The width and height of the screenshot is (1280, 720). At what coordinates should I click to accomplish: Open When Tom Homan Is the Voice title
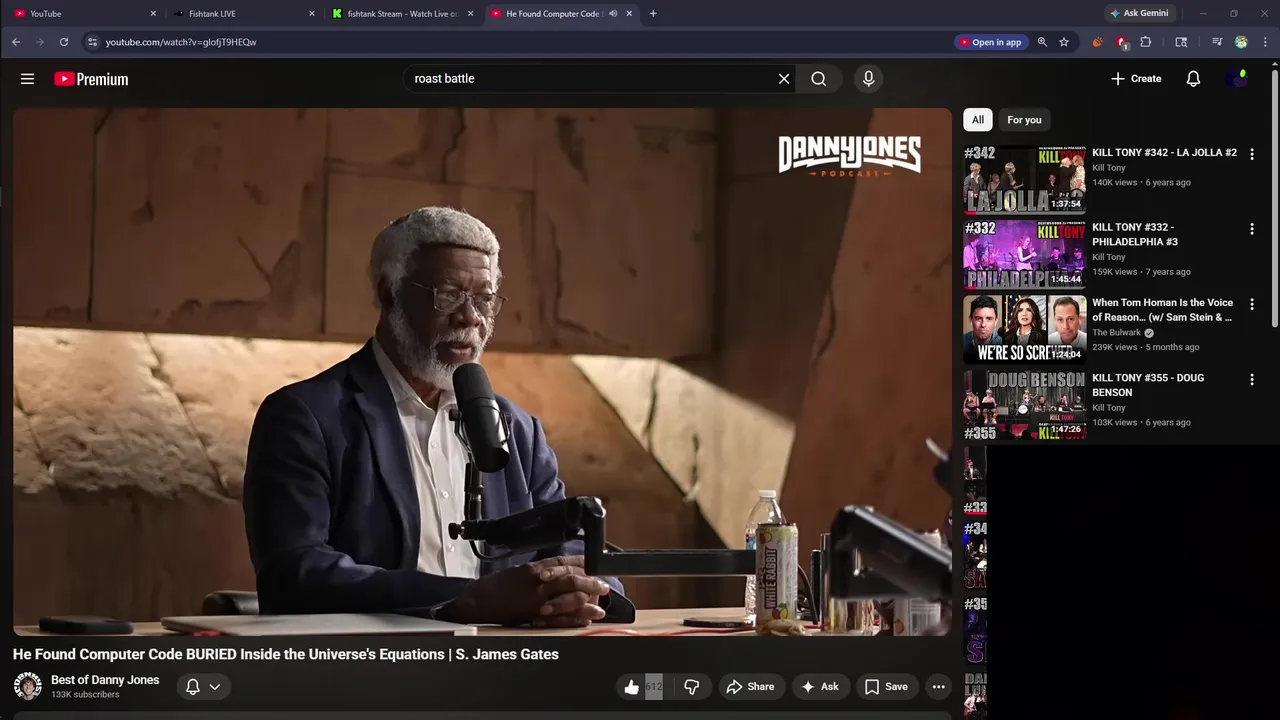(1162, 310)
